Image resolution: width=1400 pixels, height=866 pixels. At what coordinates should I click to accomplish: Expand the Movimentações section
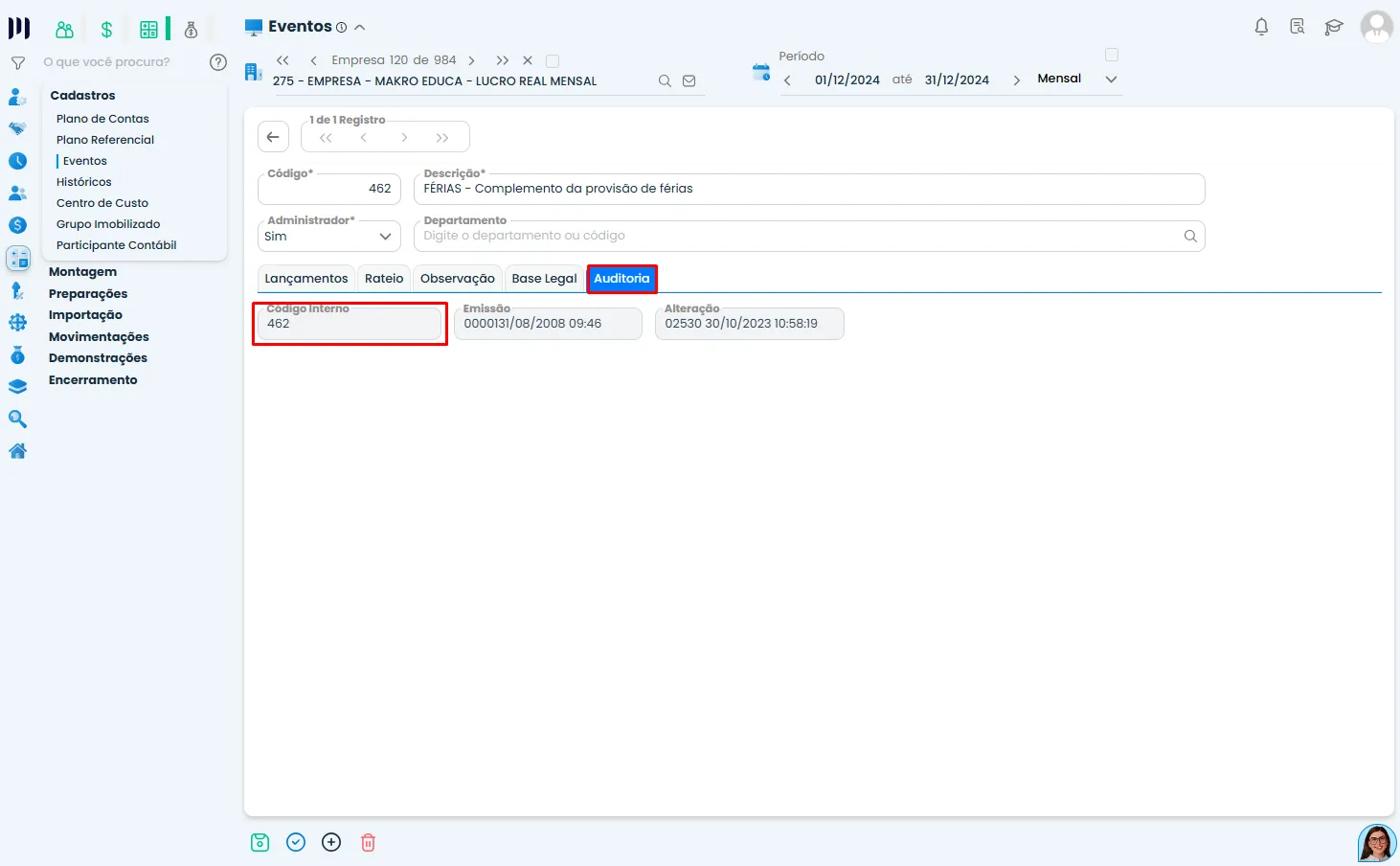(99, 337)
